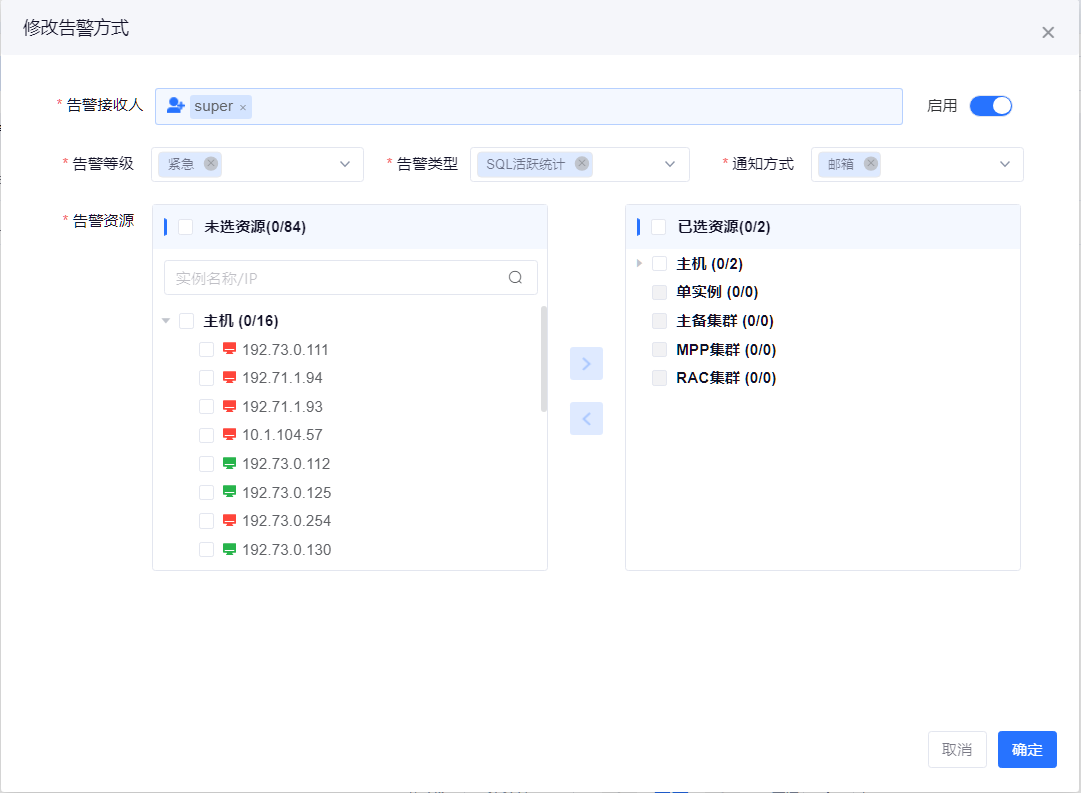Collapse the 主机 (0/16) tree node

166,321
